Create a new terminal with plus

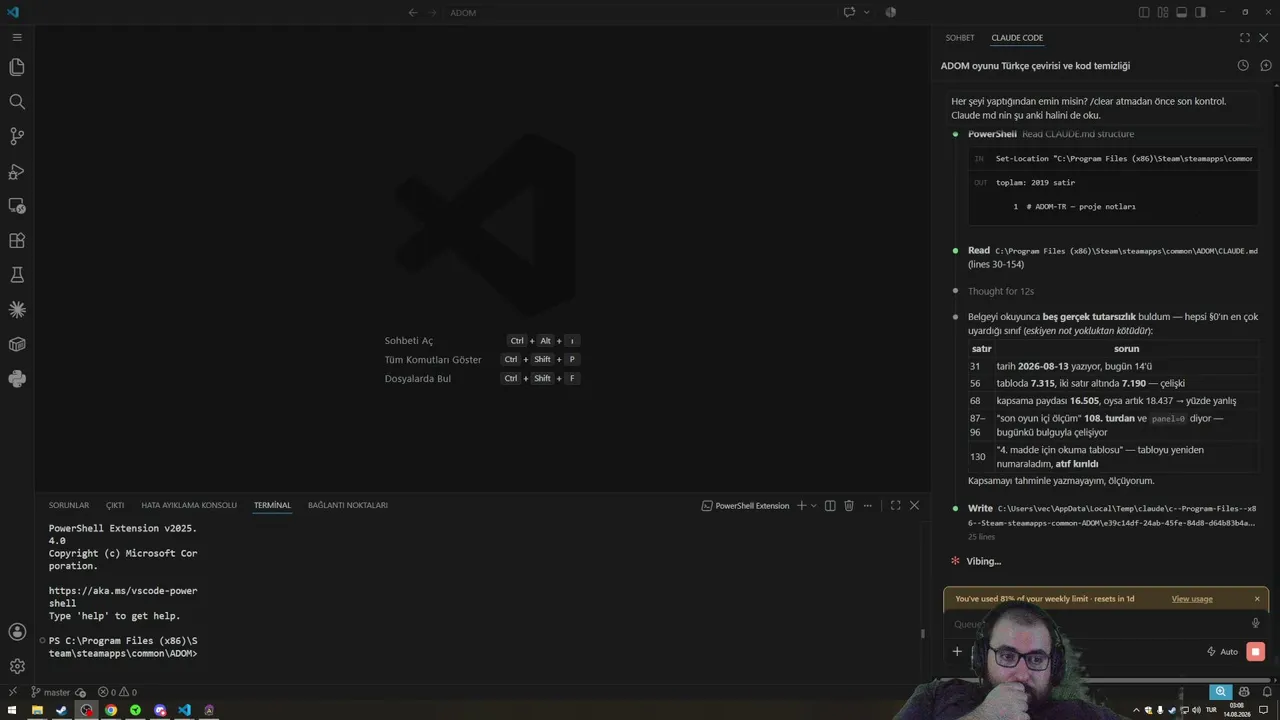801,506
